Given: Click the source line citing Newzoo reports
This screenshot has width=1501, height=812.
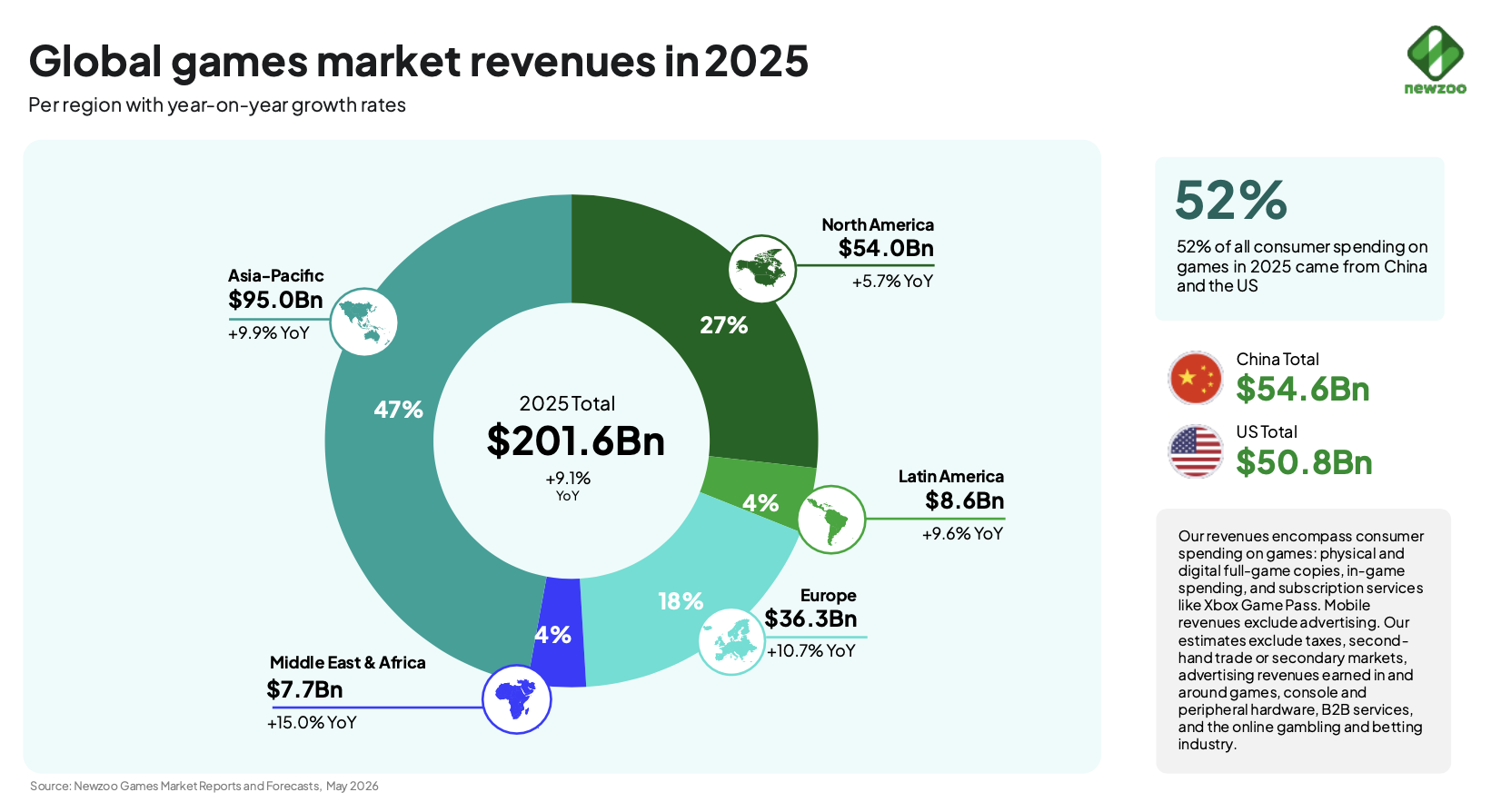Looking at the screenshot, I should point(204,786).
